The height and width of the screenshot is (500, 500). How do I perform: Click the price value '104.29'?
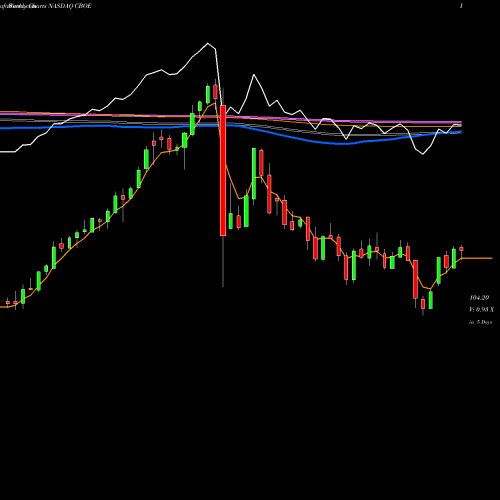(479, 298)
